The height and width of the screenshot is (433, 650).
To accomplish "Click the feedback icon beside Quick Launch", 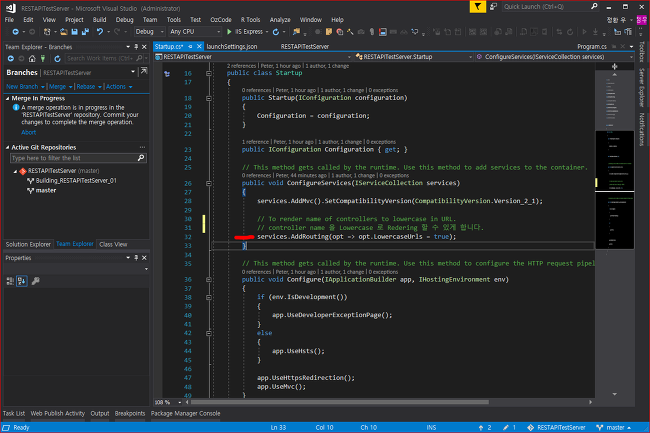I will coord(493,7).
